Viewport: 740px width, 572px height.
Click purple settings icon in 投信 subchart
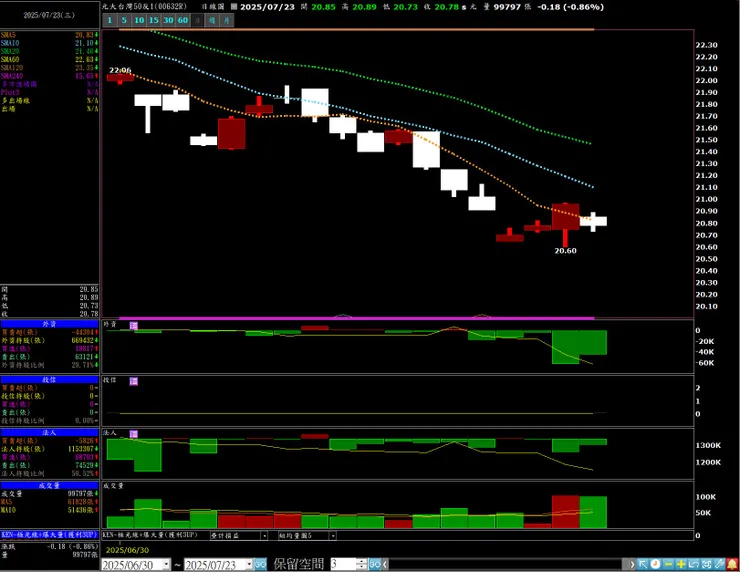[x=134, y=381]
